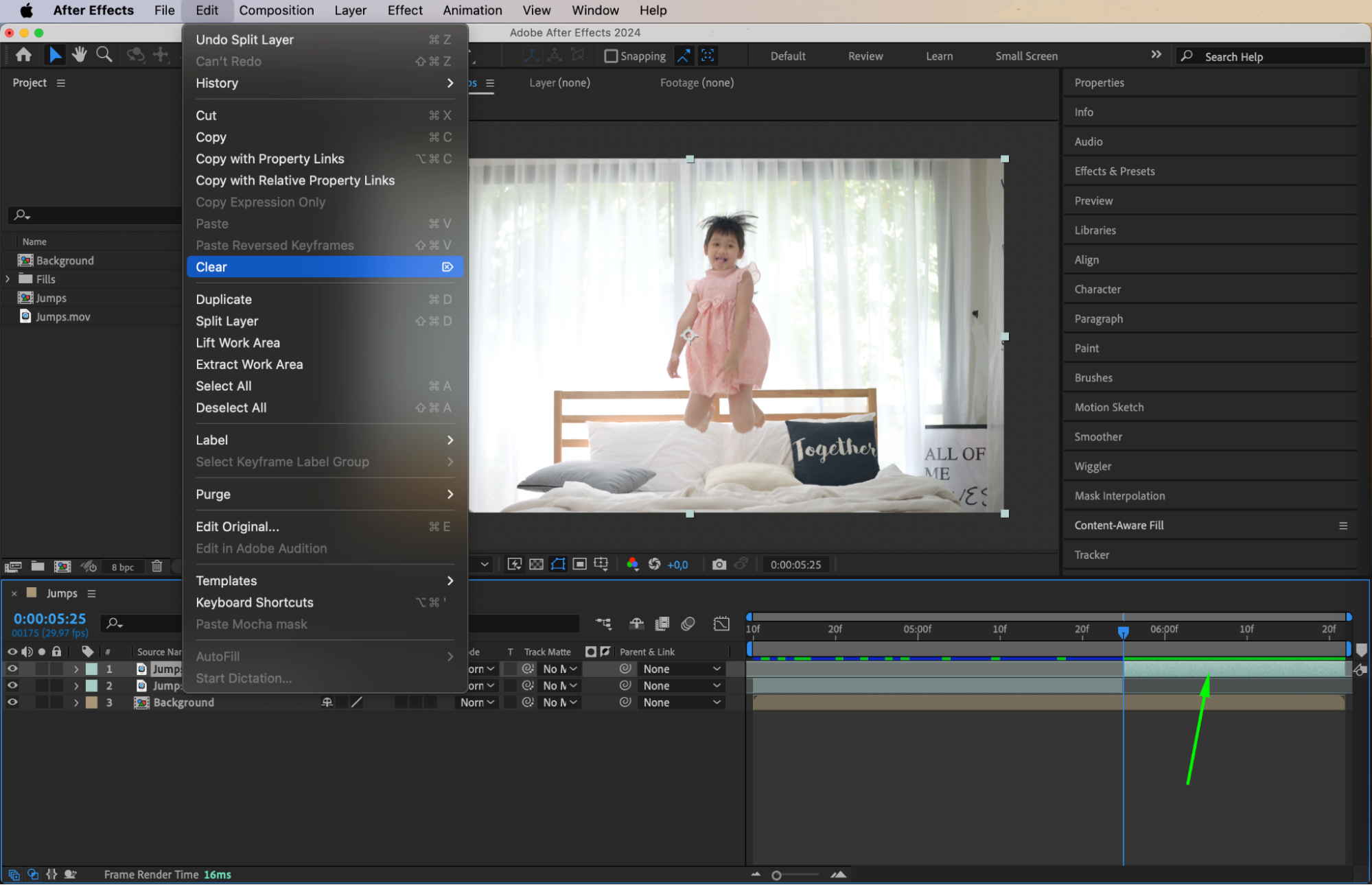Expand the Fills folder in Project panel
The width and height of the screenshot is (1372, 885).
[x=8, y=279]
